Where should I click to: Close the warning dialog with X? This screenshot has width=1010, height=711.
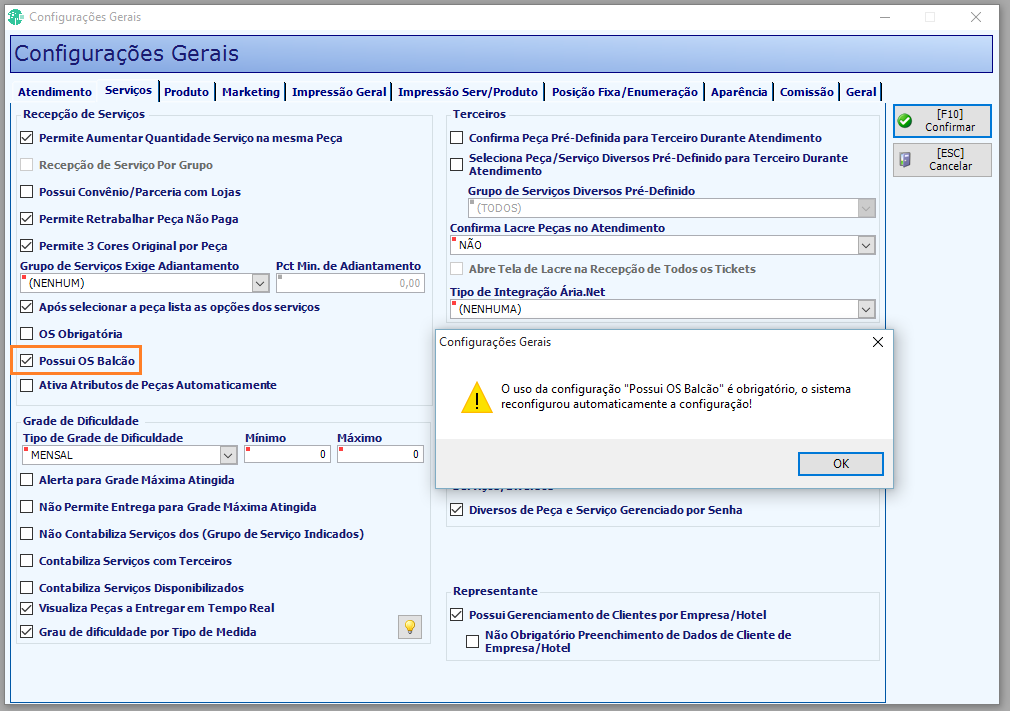click(877, 342)
